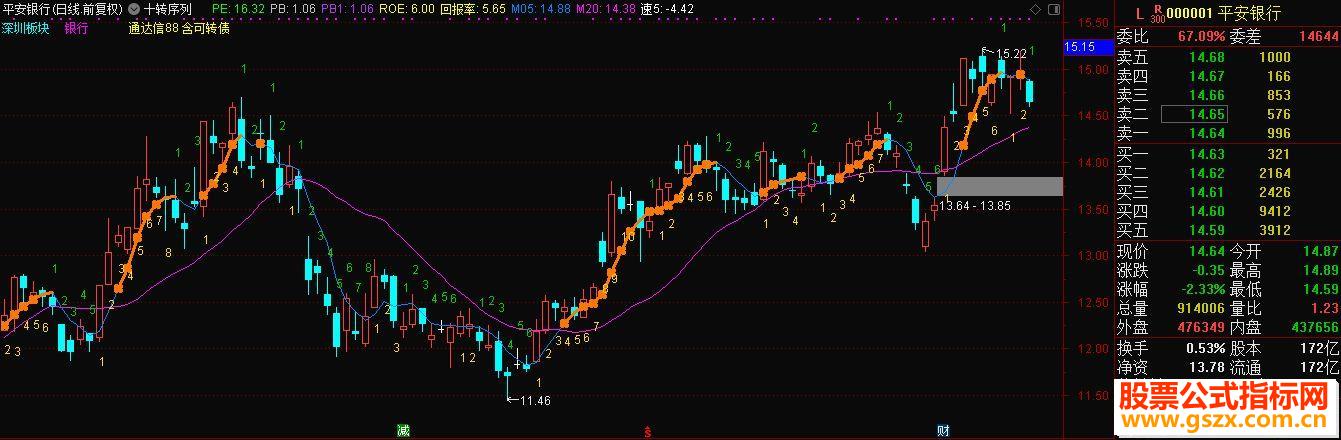Click the 减 event marker on timeline
The image size is (1341, 440).
coord(402,431)
